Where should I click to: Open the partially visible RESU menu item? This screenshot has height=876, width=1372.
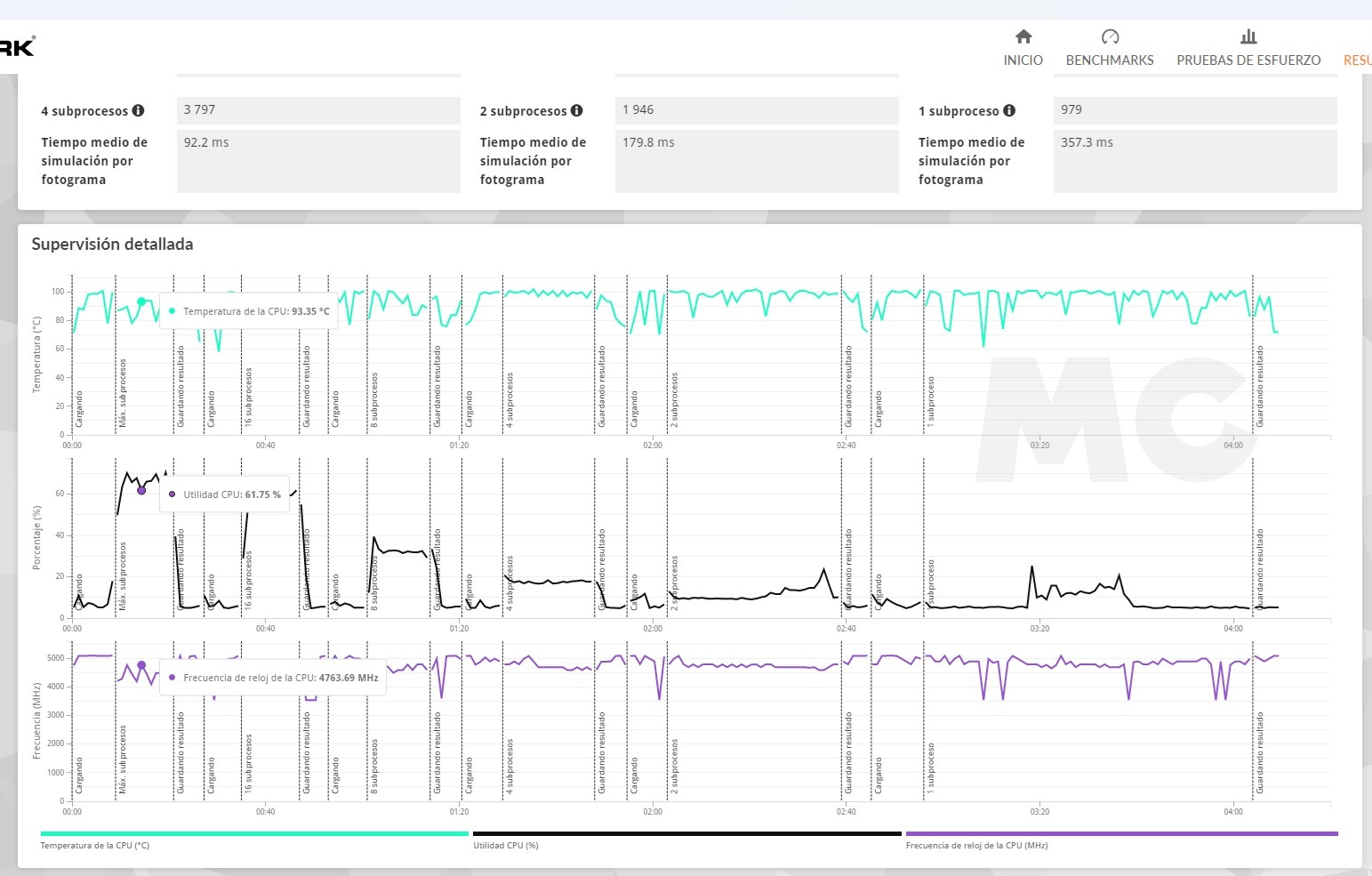tap(1357, 60)
